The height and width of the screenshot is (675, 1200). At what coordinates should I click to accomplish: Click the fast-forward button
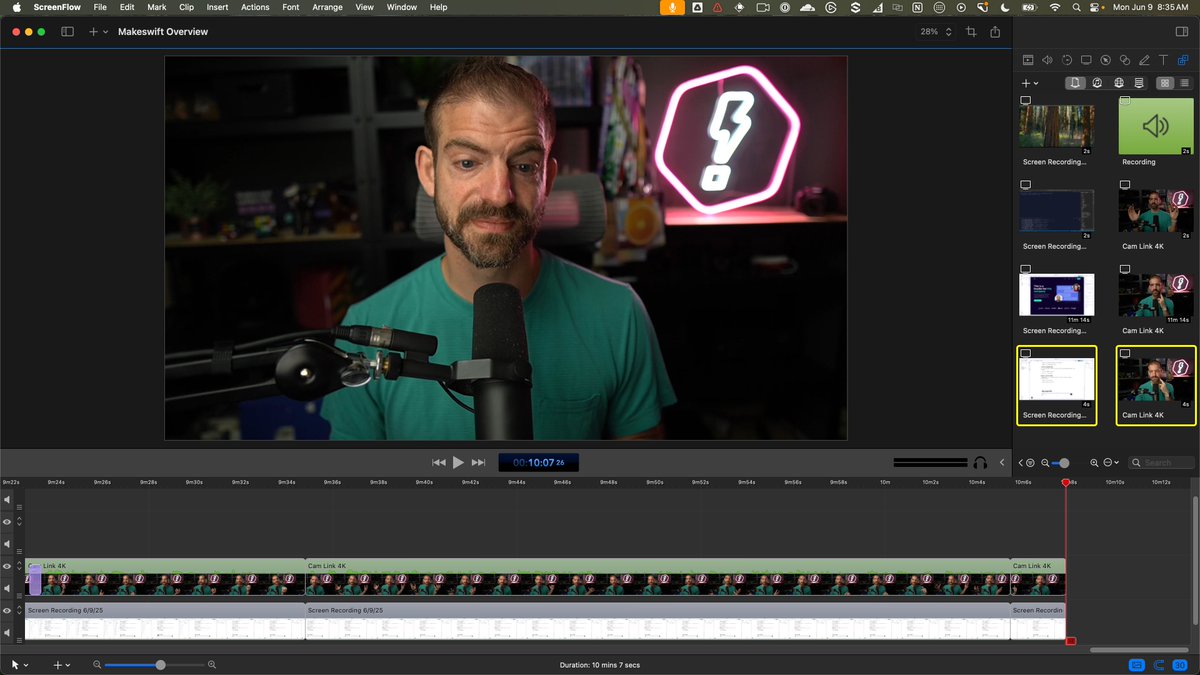click(478, 462)
